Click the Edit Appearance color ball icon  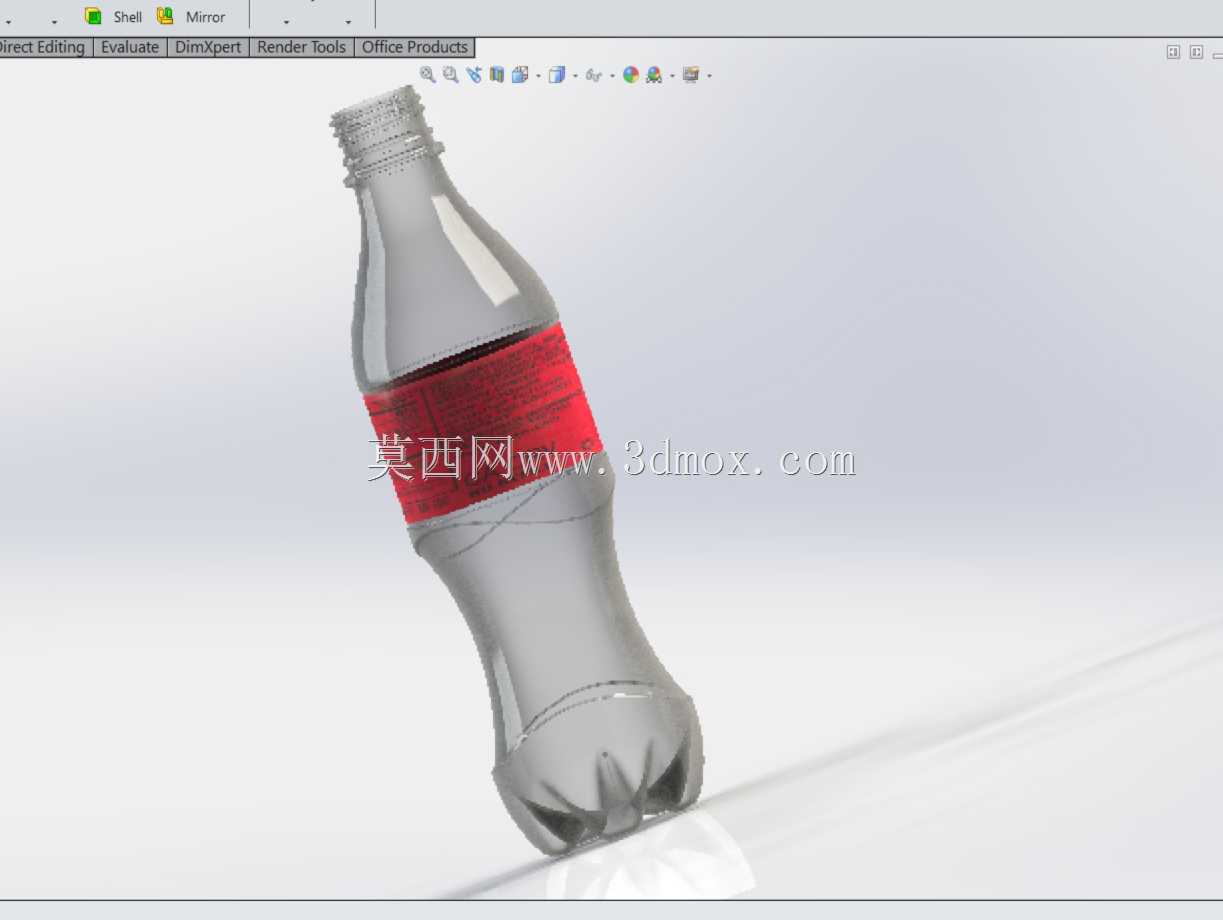(631, 74)
